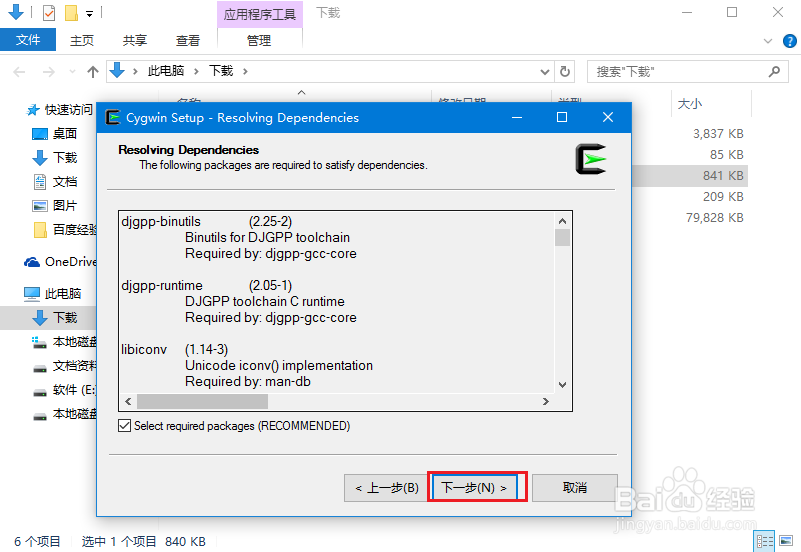Select highlighted 下载 under 此电脑
This screenshot has height=552, width=801.
(x=48, y=318)
